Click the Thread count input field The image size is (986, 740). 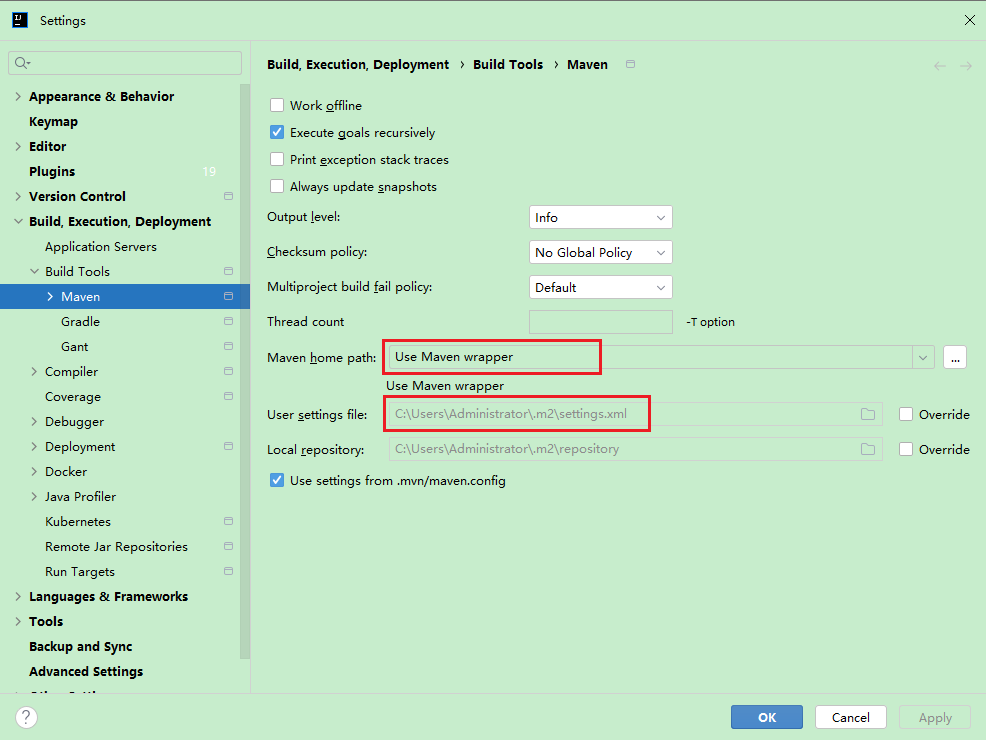pos(600,322)
